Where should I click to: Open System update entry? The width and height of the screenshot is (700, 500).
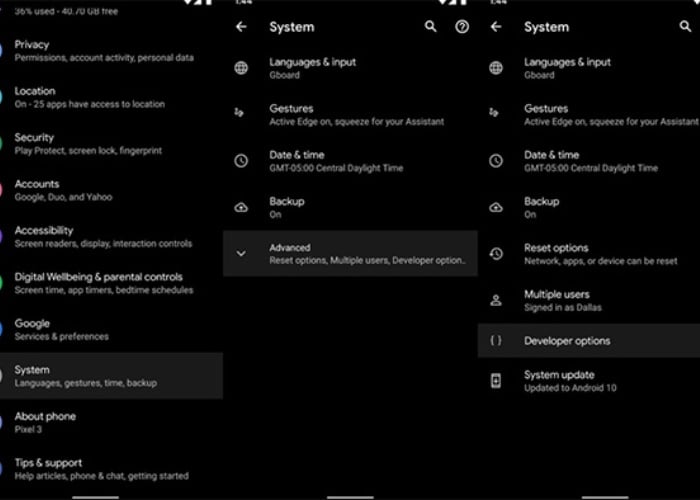point(589,381)
